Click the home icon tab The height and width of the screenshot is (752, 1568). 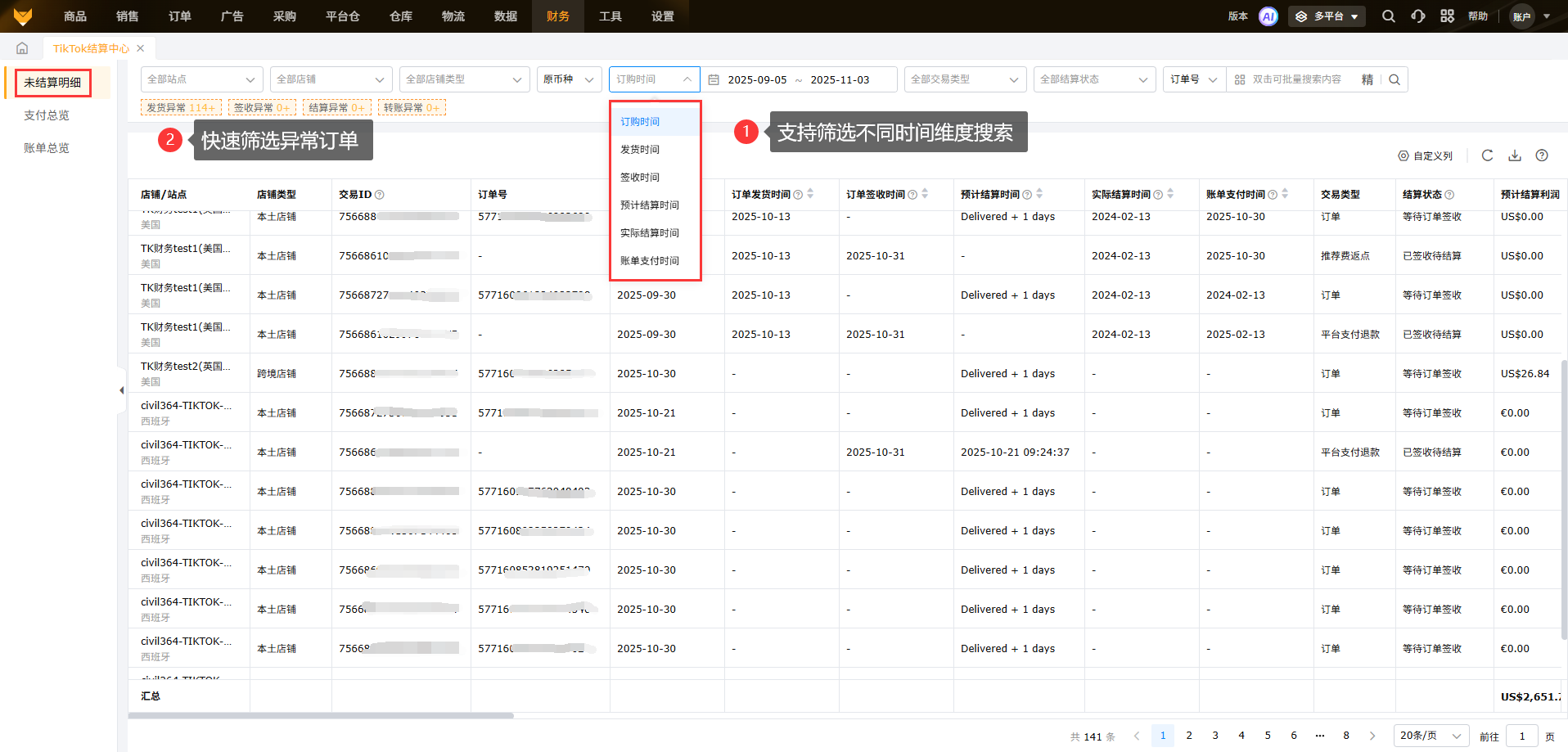[x=22, y=48]
